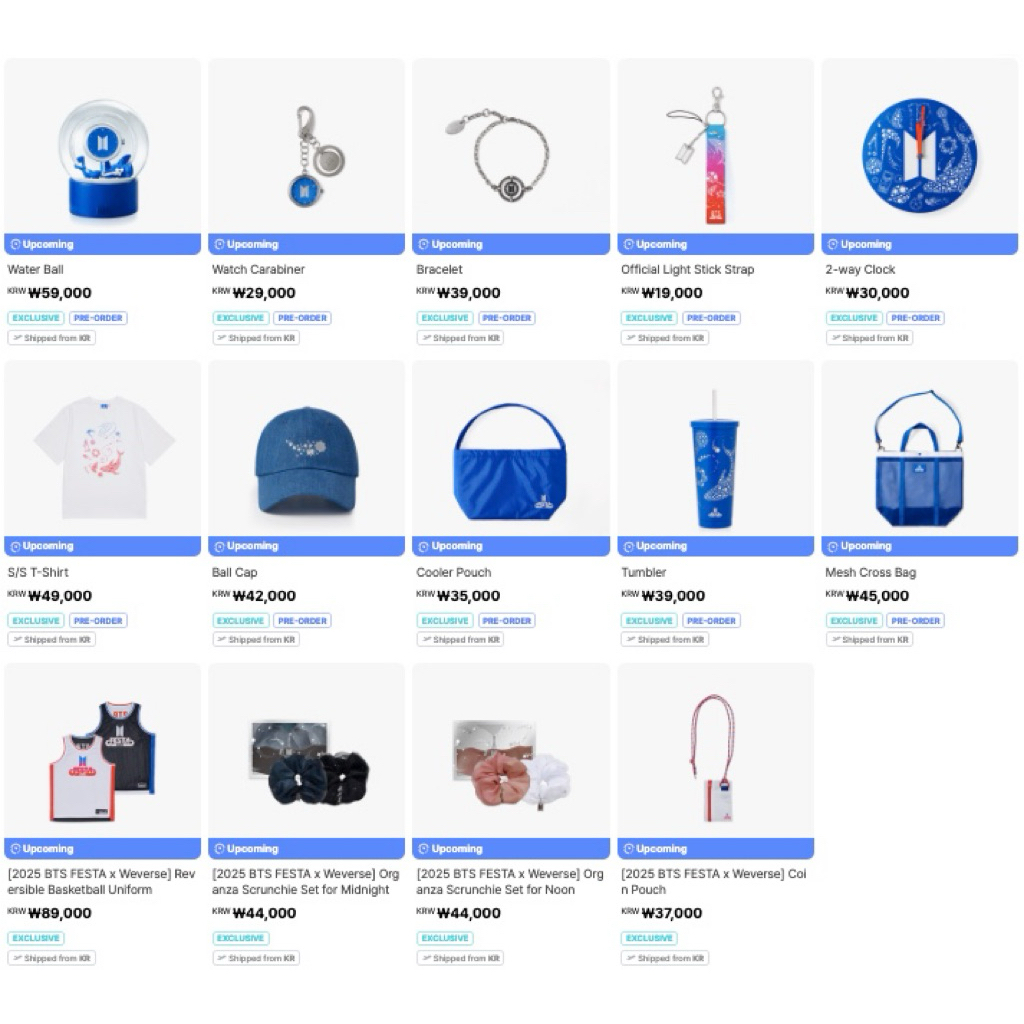Click the Coin Pouch product title
This screenshot has width=1024, height=1024.
pyautogui.click(x=713, y=882)
